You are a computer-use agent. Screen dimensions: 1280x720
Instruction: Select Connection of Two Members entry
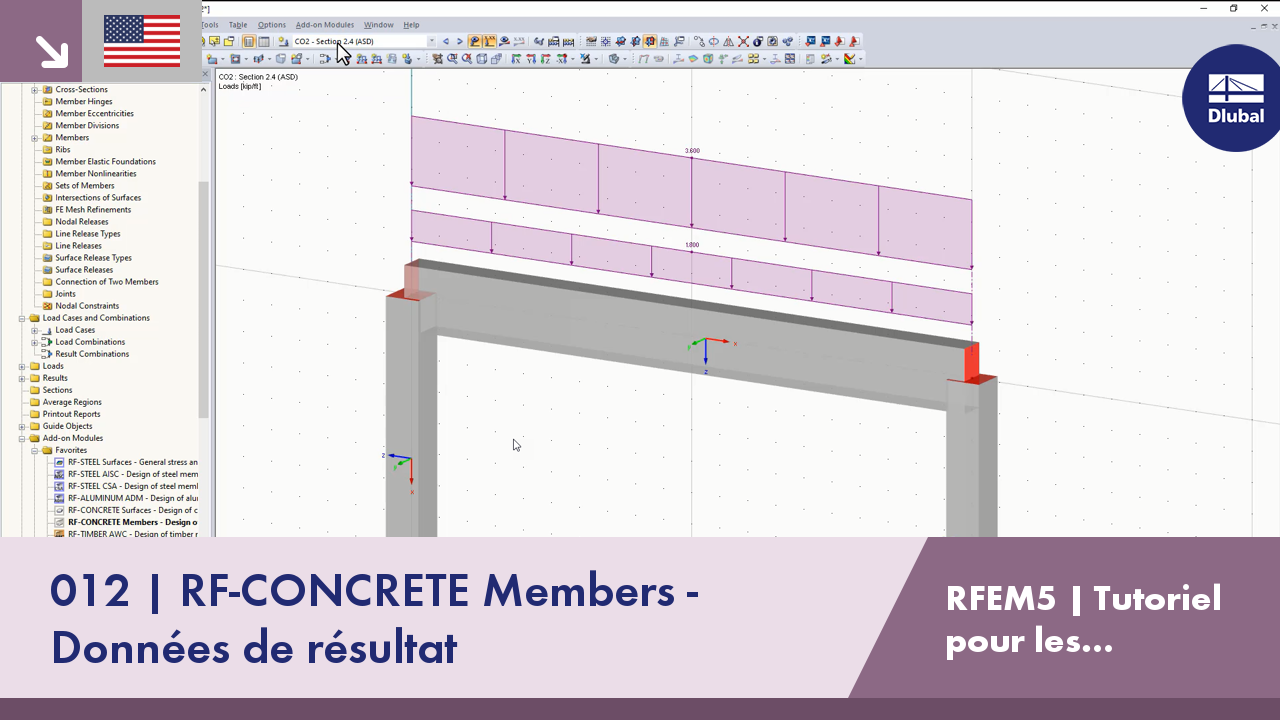point(107,281)
